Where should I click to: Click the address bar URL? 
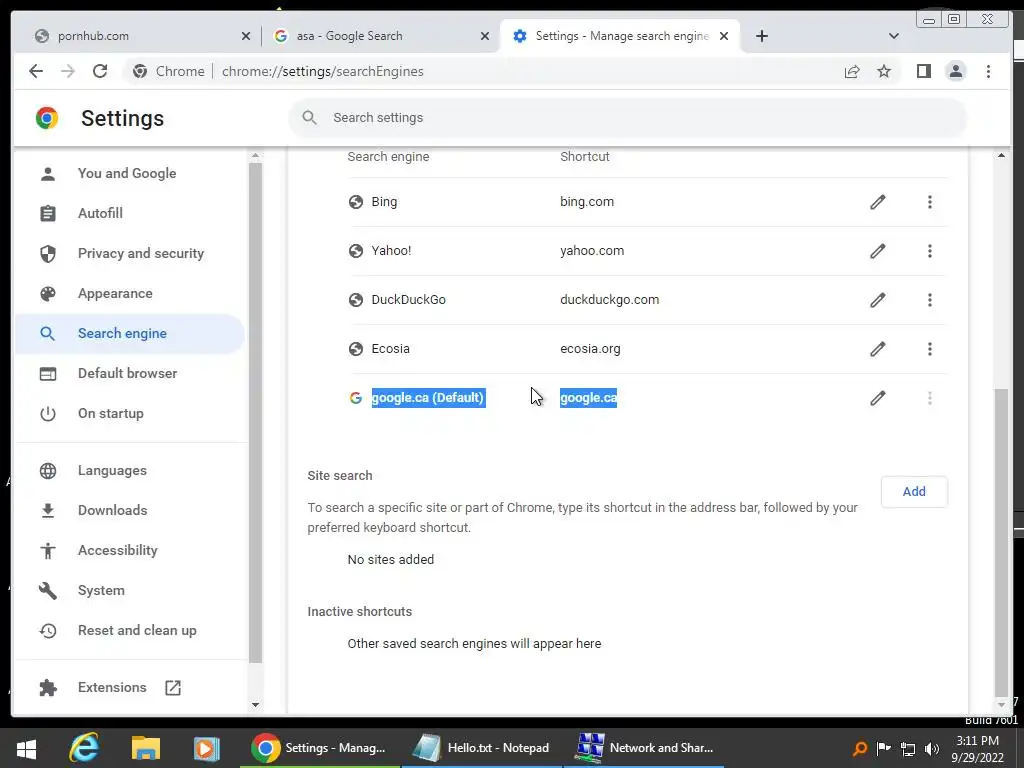point(323,71)
